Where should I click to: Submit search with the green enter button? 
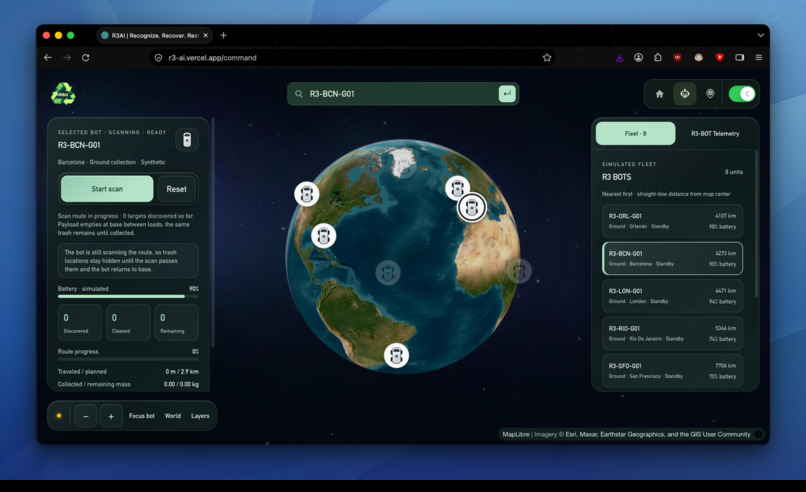507,94
